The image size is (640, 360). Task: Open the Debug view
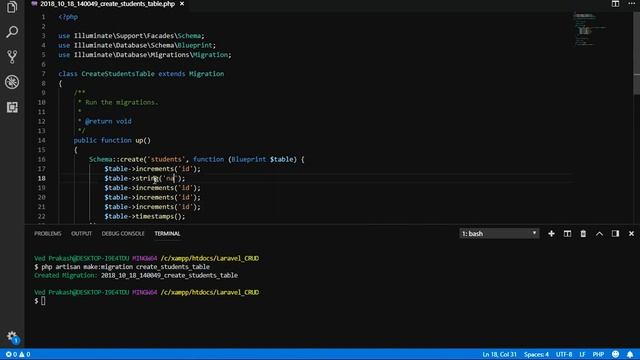12,82
